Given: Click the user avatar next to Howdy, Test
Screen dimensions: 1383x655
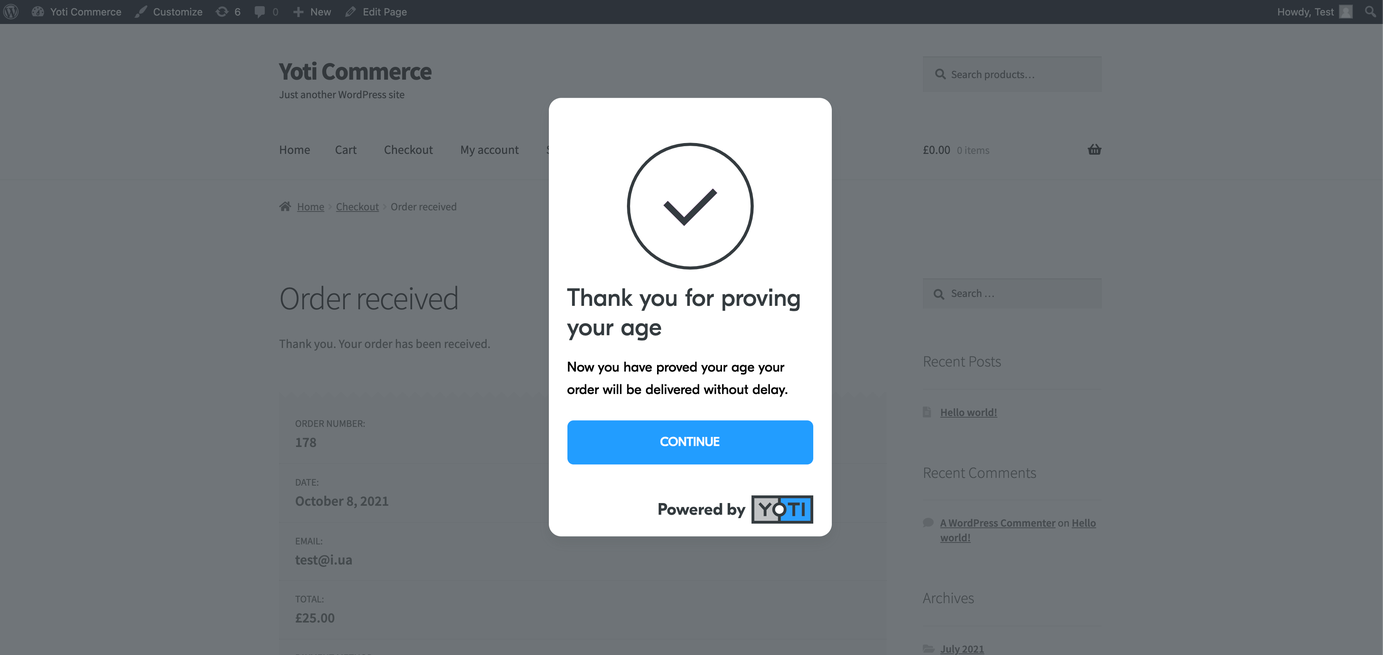Looking at the screenshot, I should [1346, 12].
